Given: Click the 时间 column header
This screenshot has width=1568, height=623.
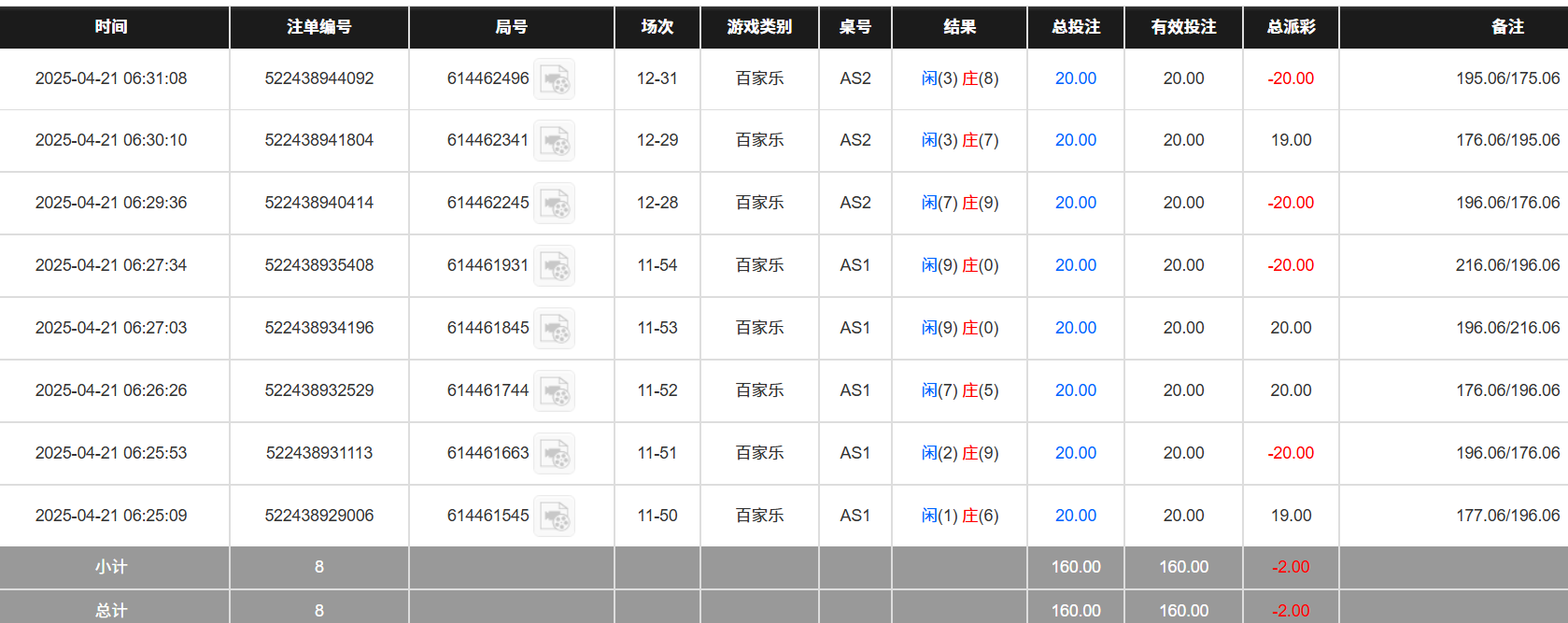Looking at the screenshot, I should pyautogui.click(x=111, y=27).
